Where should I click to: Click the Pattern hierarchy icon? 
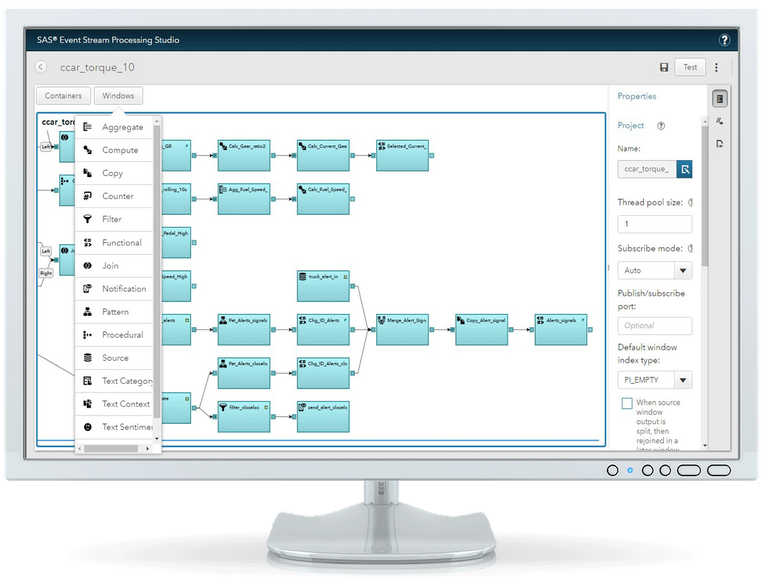(88, 312)
